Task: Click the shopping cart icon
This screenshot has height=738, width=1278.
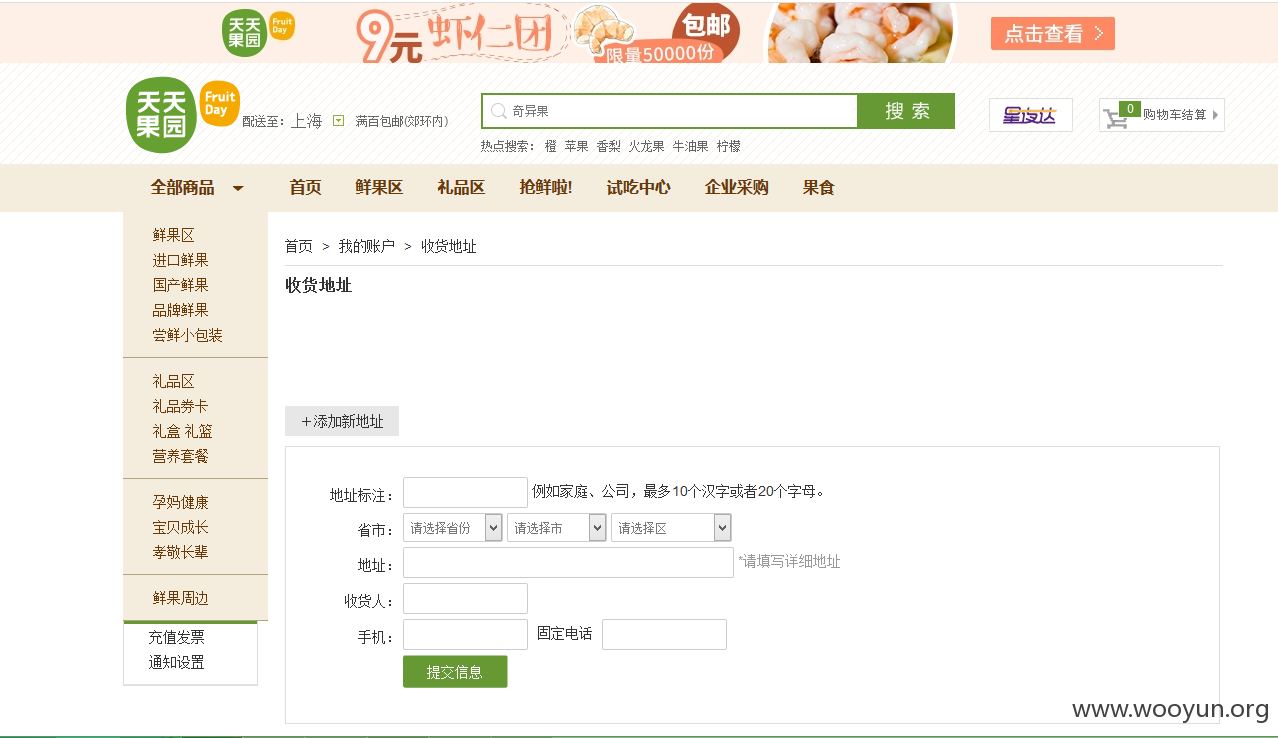Action: [1115, 118]
